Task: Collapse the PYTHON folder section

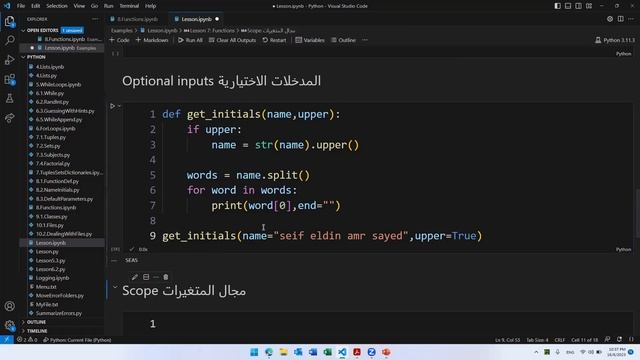Action: click(x=23, y=57)
